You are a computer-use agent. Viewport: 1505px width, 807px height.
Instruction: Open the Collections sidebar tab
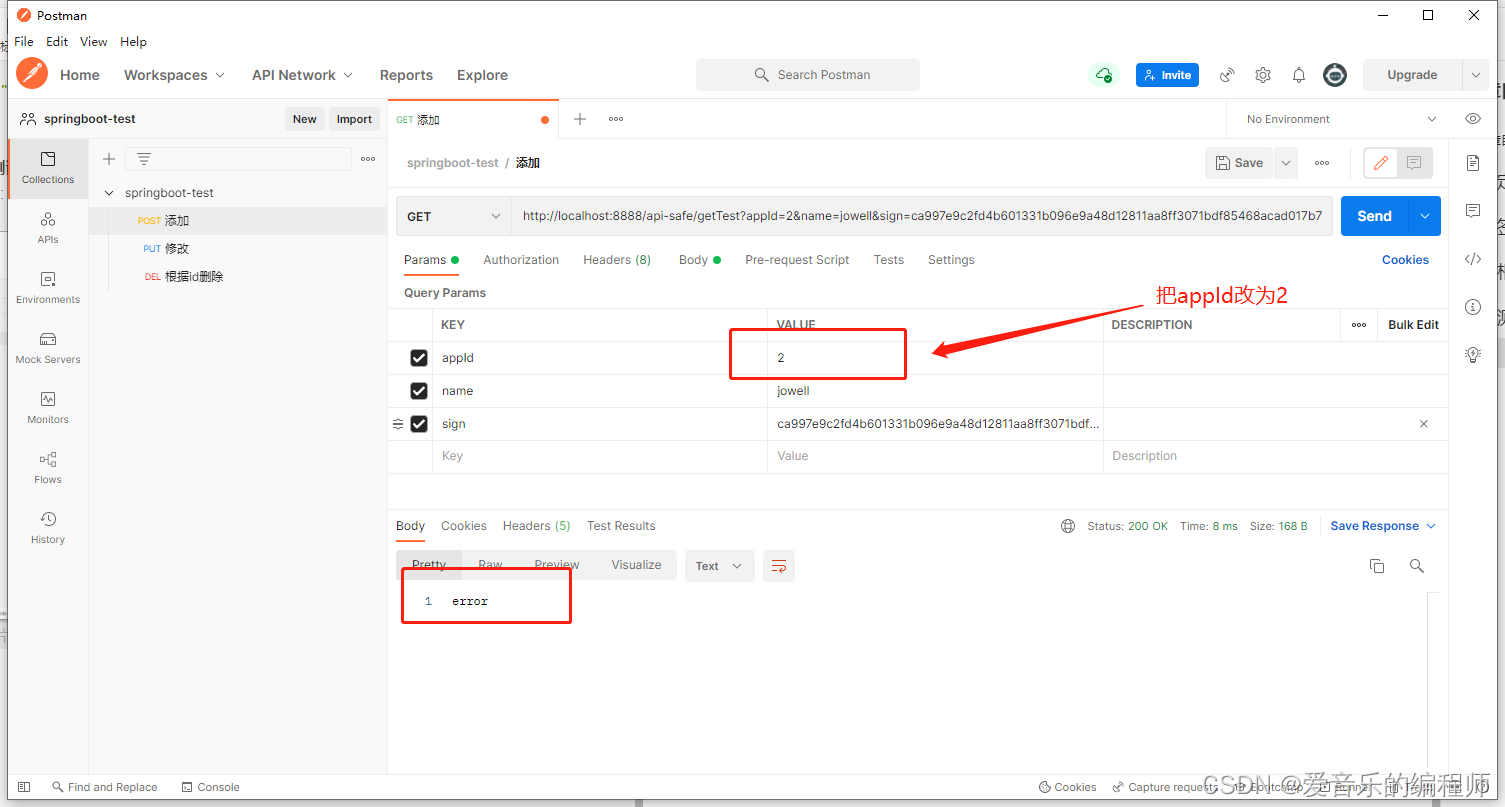point(48,168)
